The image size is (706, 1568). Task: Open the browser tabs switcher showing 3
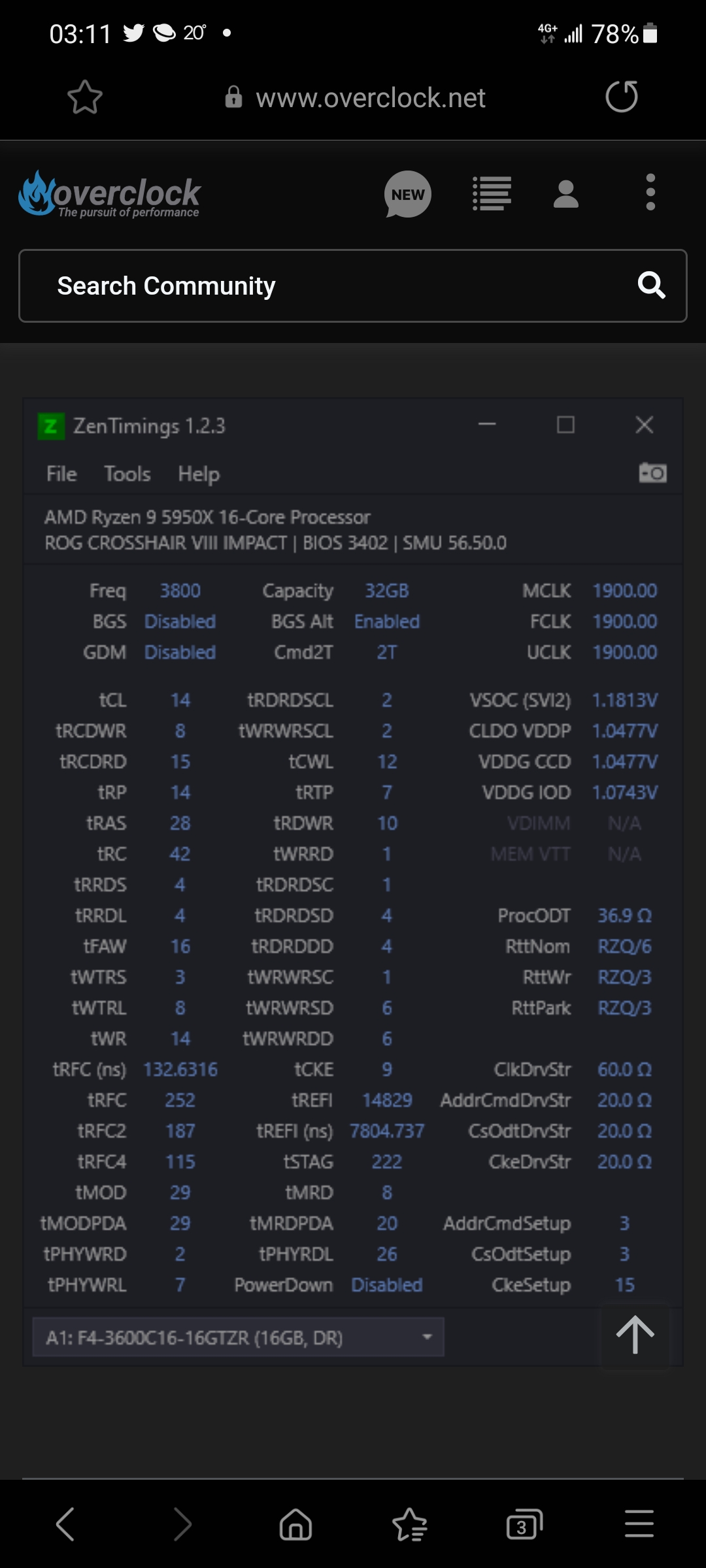point(524,1524)
